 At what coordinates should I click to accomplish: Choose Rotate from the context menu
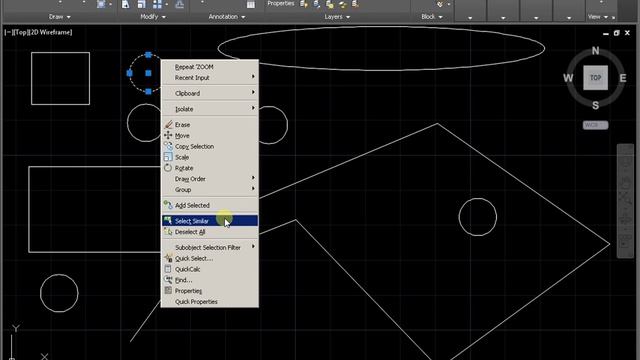(210, 168)
